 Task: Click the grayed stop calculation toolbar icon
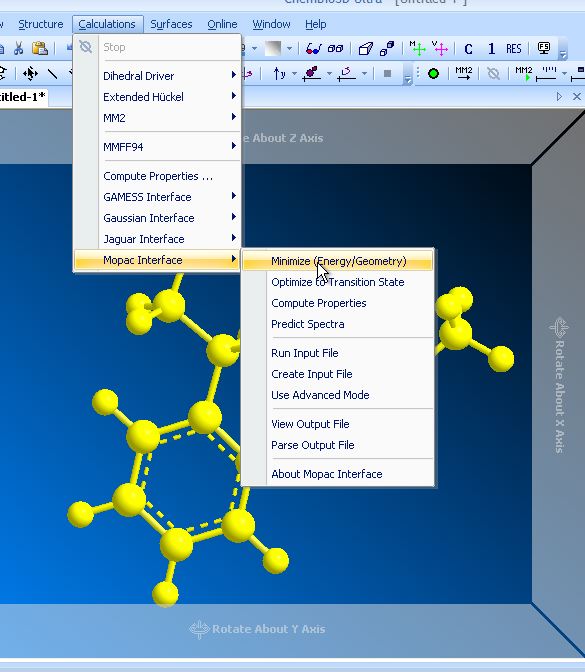coord(493,74)
